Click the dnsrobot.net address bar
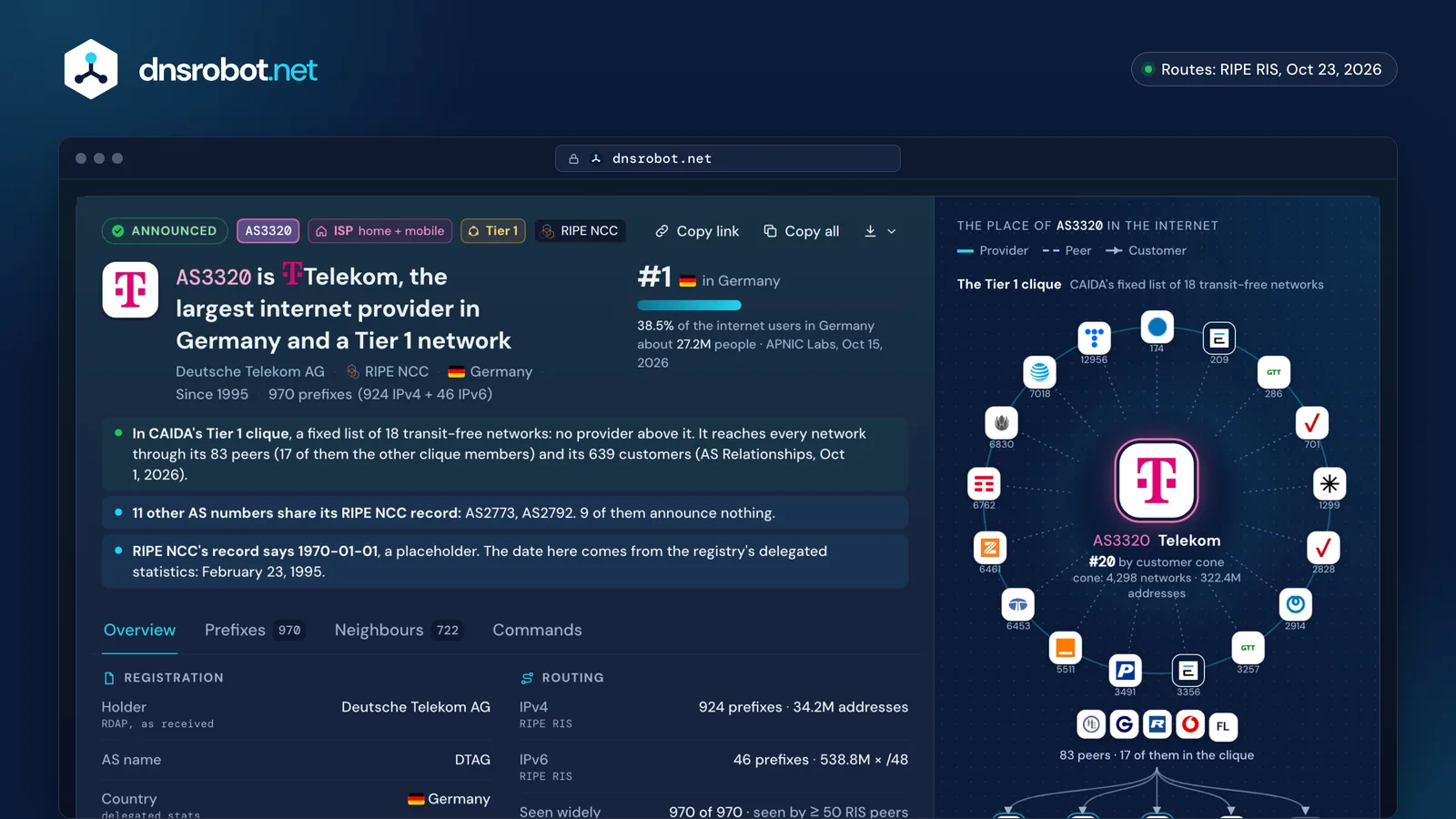 tap(728, 158)
